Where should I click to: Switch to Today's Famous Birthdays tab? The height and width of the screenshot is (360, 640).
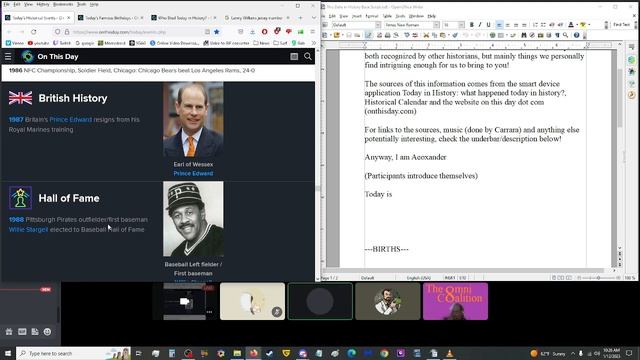110,18
